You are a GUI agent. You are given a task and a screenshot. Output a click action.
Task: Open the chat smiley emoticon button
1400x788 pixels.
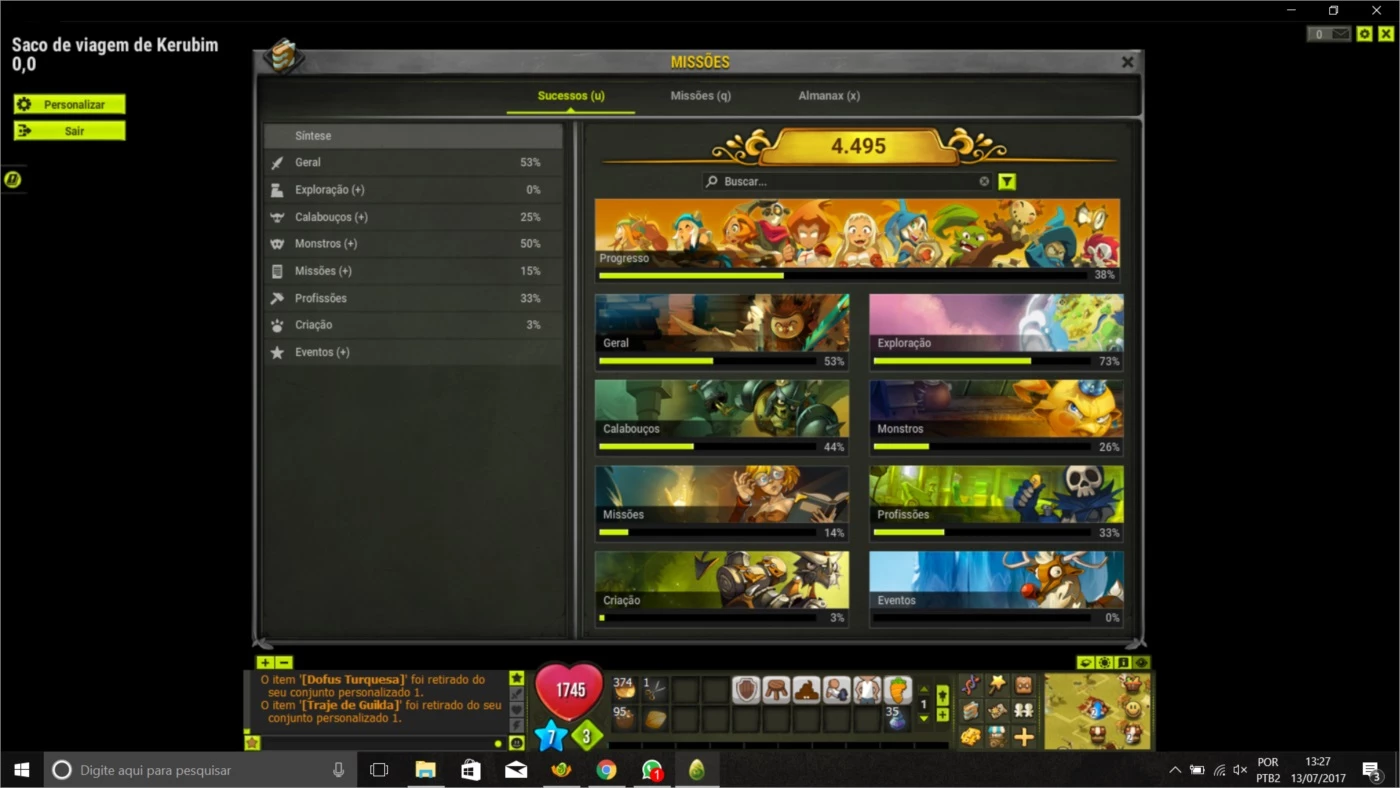point(517,743)
